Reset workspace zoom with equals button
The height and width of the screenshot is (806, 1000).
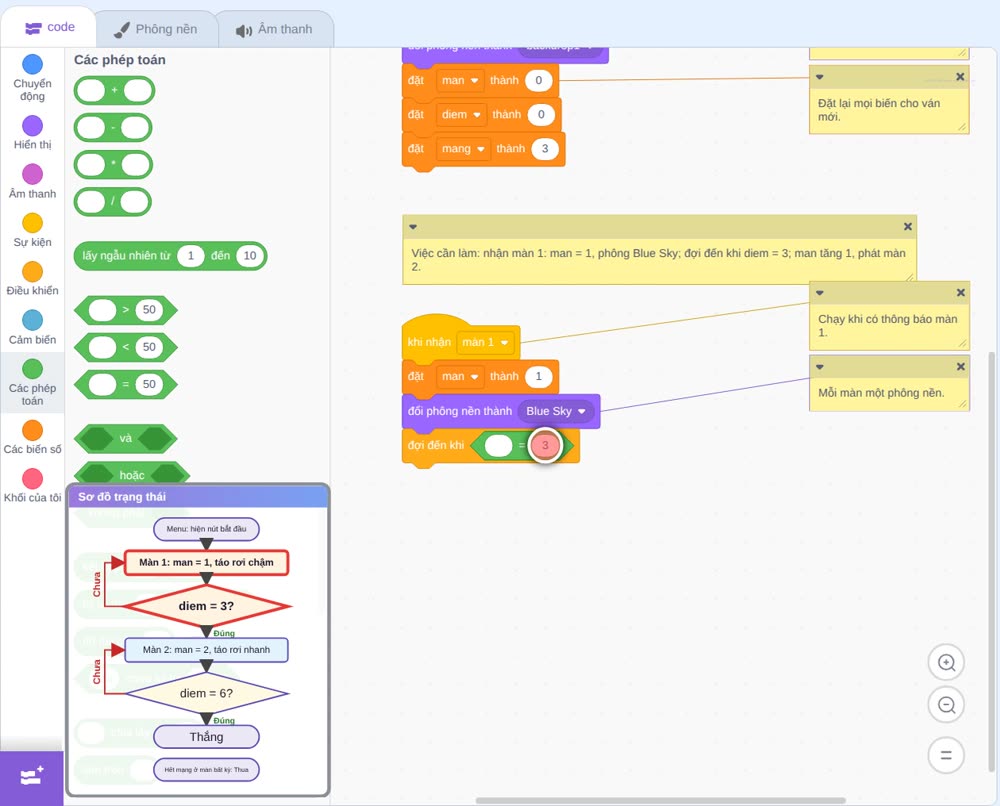pos(946,755)
